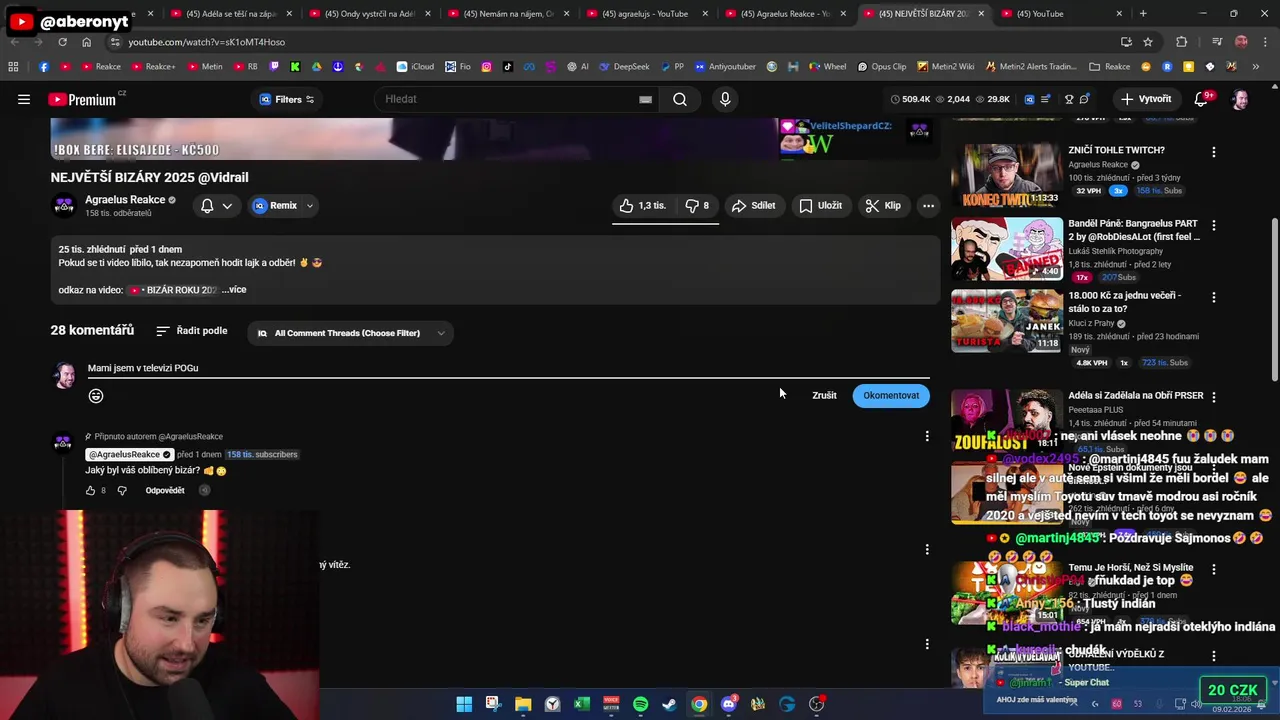Image resolution: width=1280 pixels, height=720 pixels.
Task: Open Facebook bookmark icon
Action: point(44,67)
